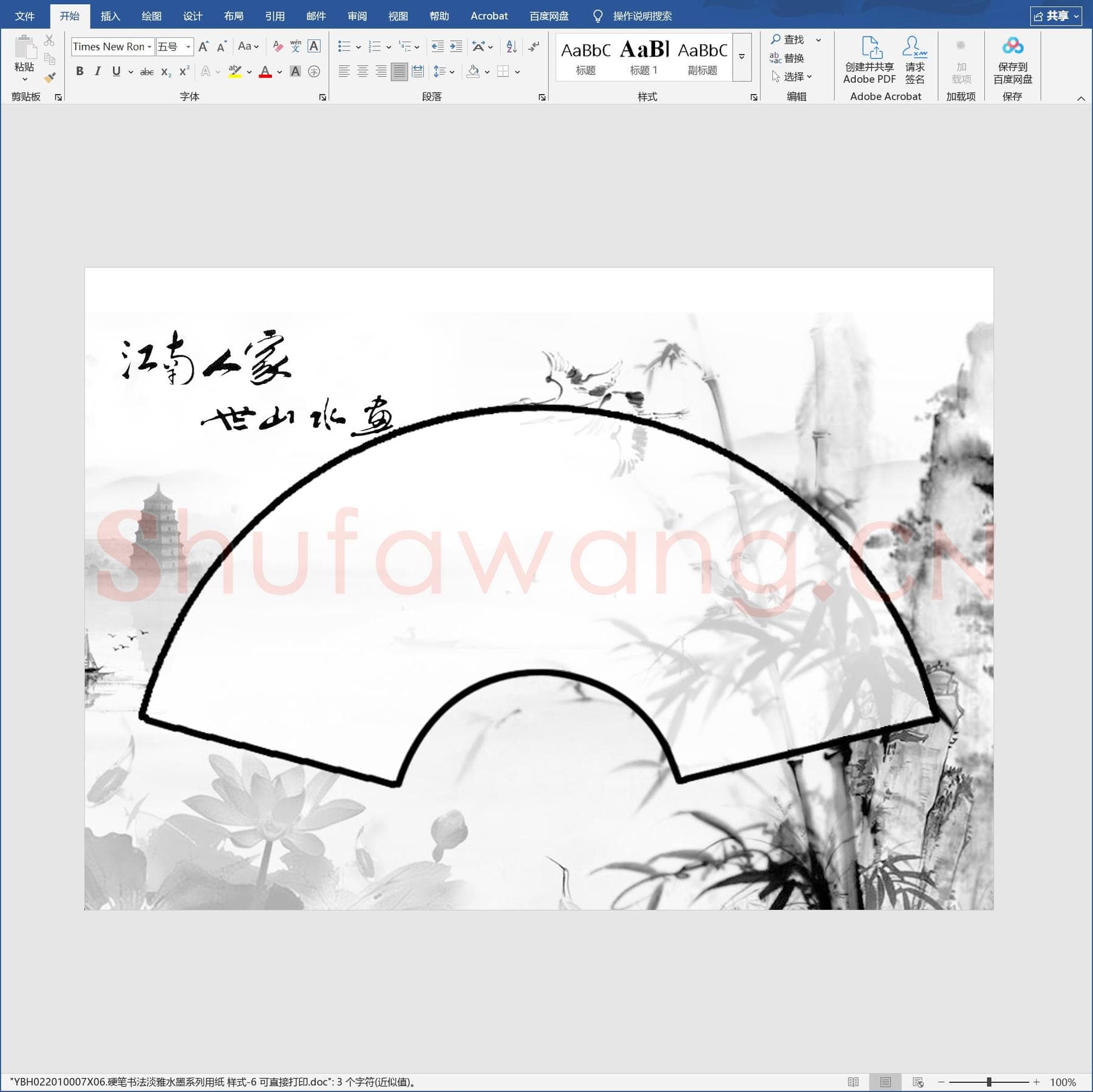Toggle italic formatting

pos(98,72)
